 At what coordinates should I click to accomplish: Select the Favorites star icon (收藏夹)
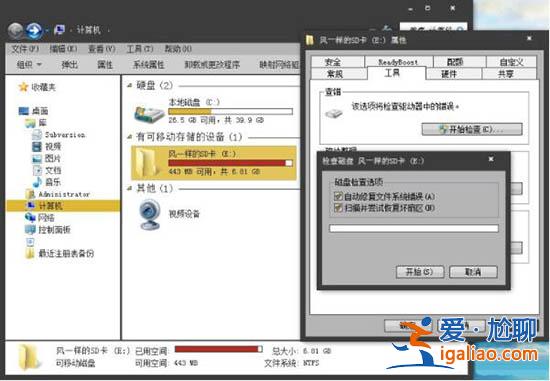tap(23, 87)
